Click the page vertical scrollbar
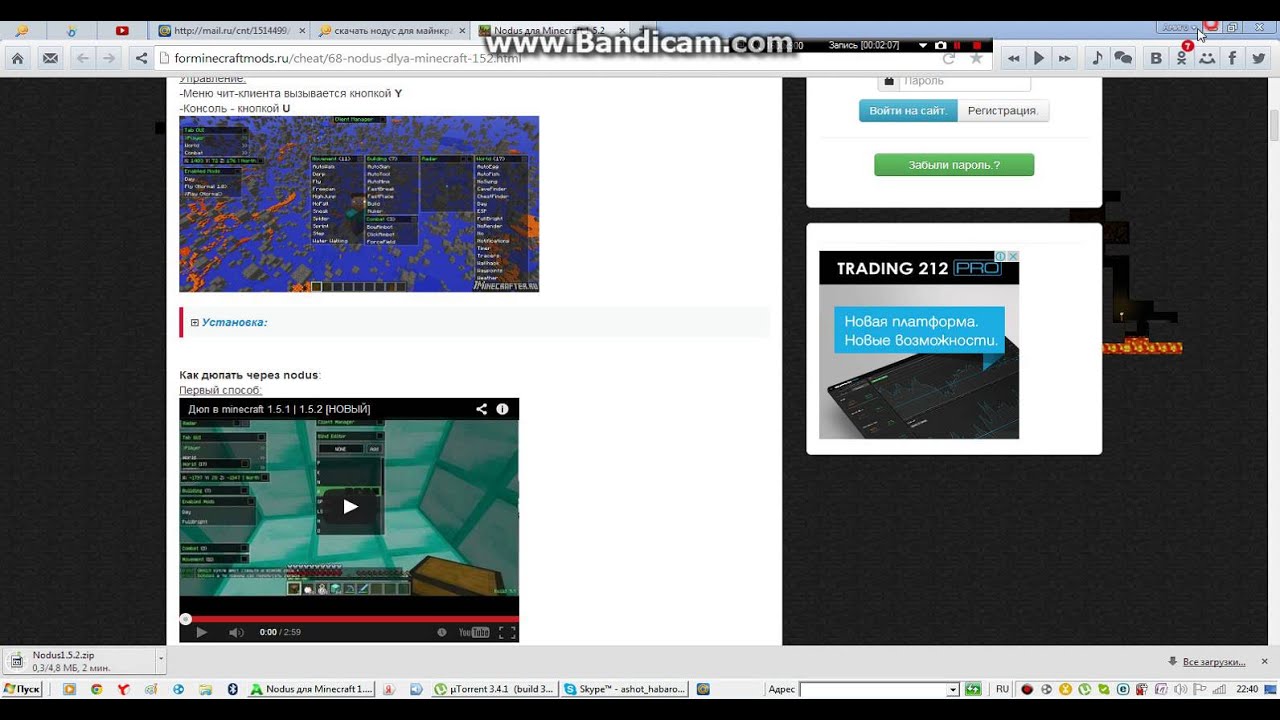Screen dimensions: 1280x720 tap(1274, 362)
